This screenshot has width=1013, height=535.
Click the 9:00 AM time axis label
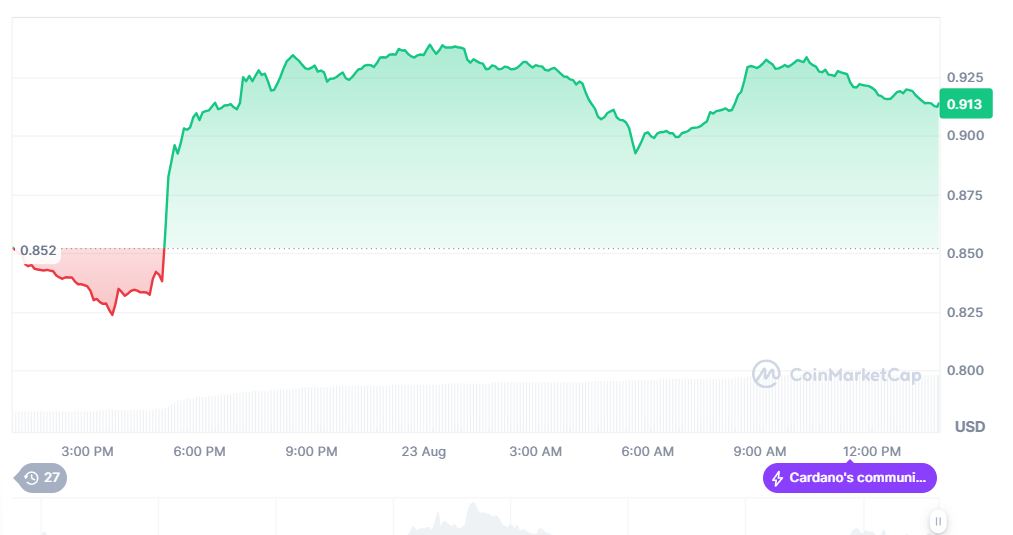(760, 451)
